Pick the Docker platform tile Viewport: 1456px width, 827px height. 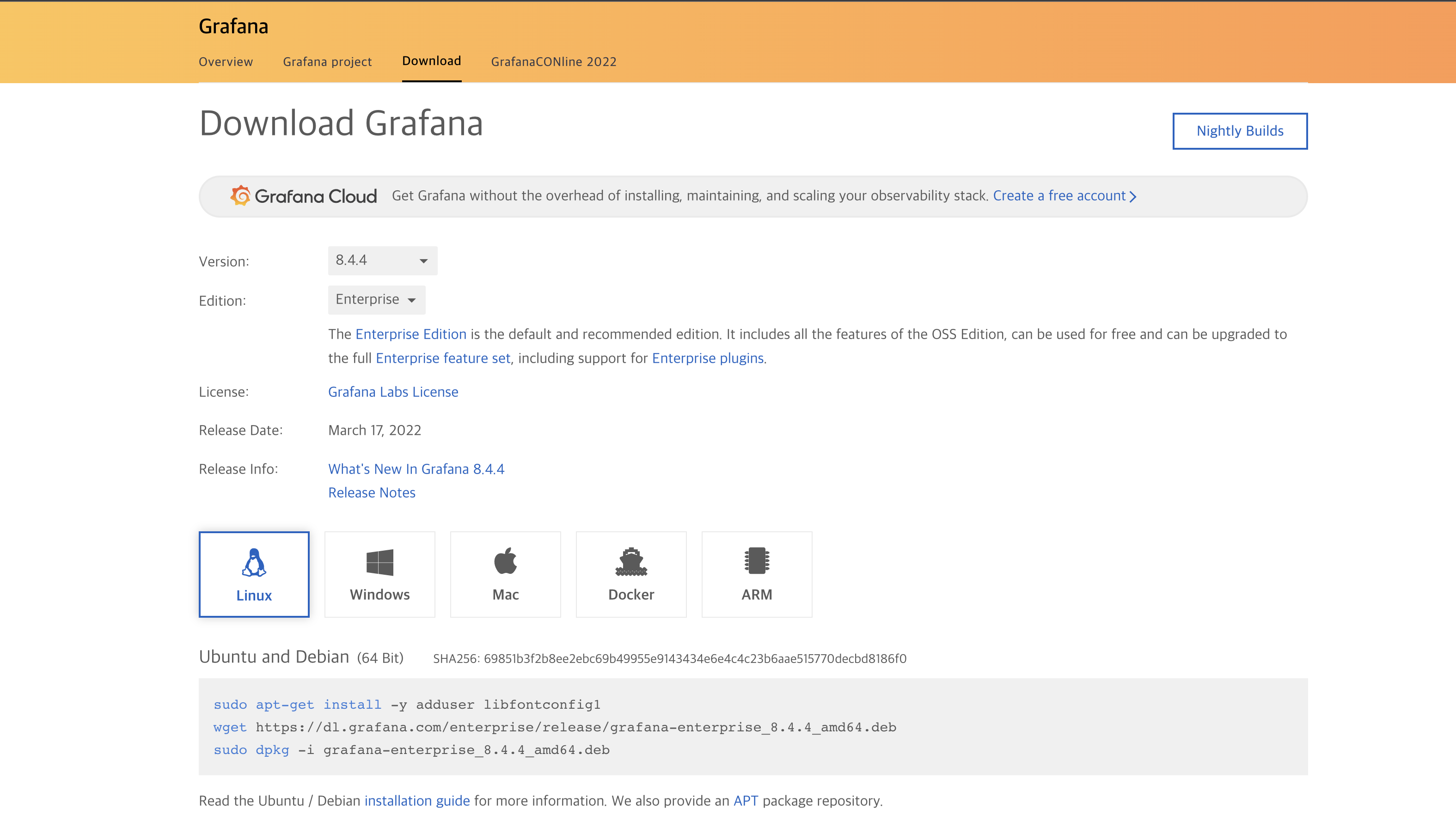click(631, 574)
